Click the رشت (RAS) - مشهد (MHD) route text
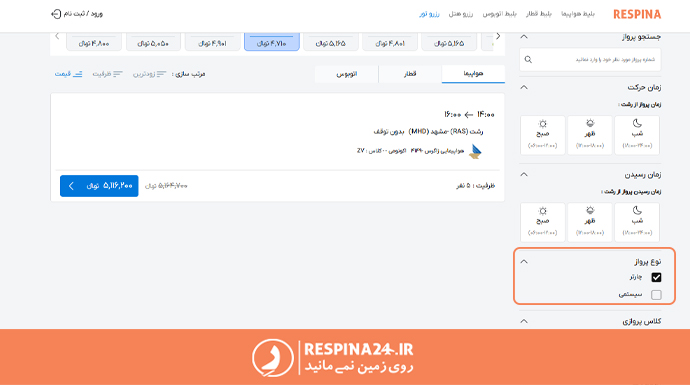Screen dimensions: 690x385 point(445,131)
